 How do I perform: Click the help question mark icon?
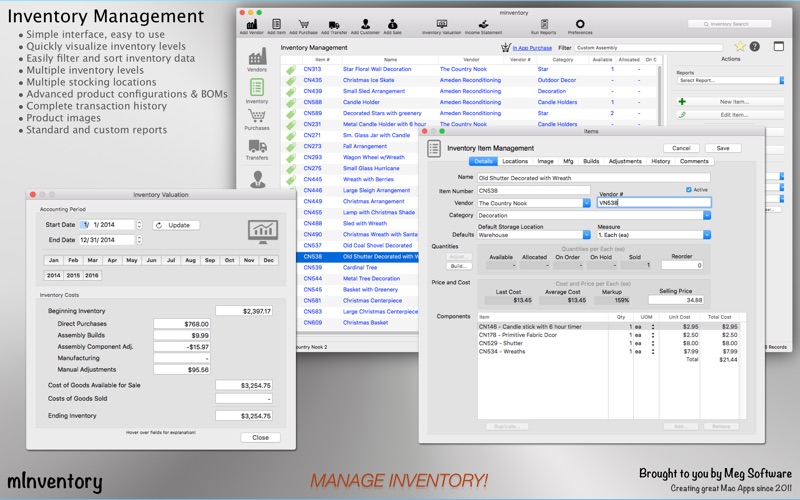(754, 46)
